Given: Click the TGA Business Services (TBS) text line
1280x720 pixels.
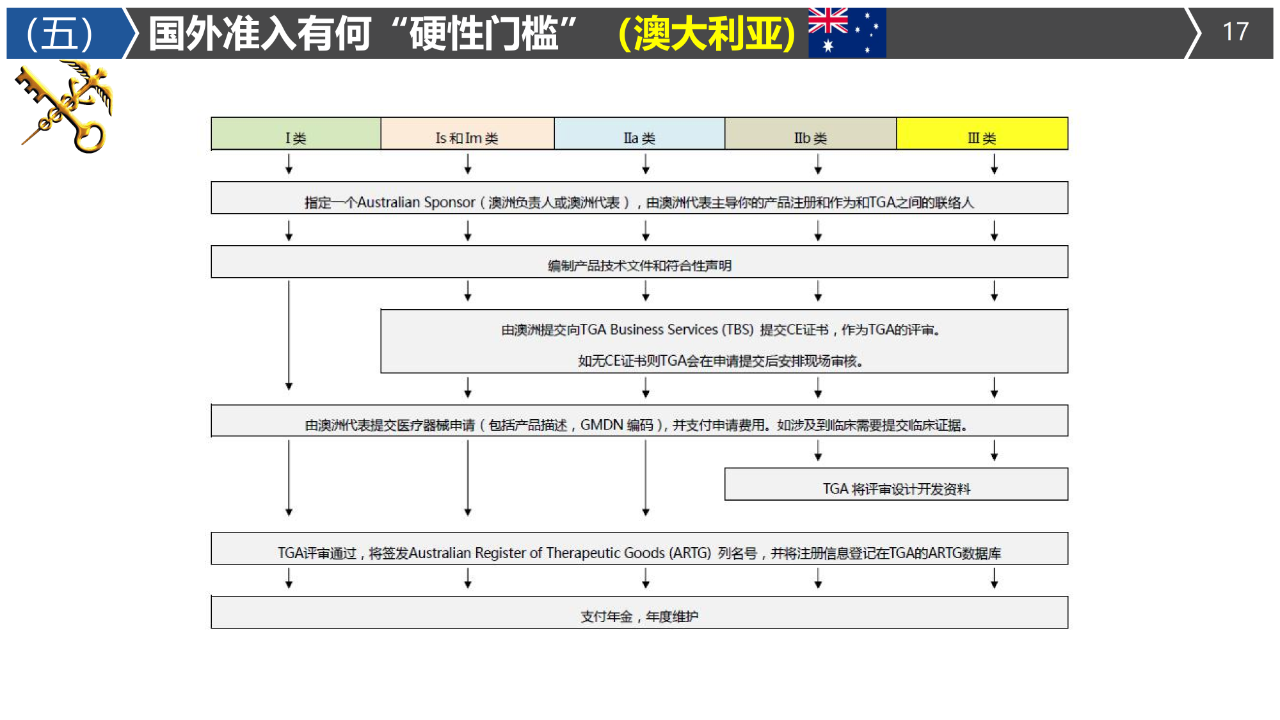Looking at the screenshot, I should tap(720, 329).
